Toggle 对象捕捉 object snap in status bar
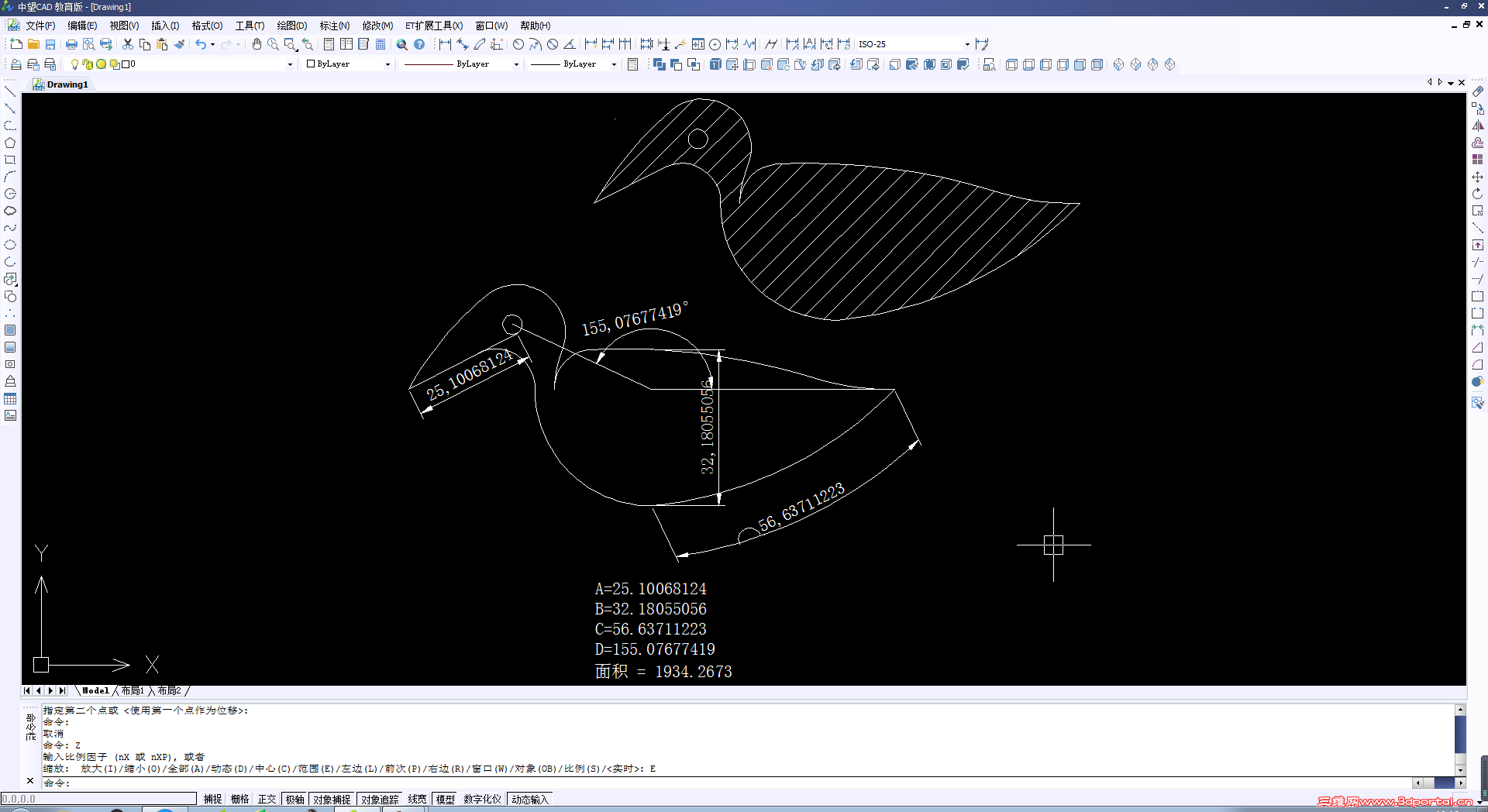The width and height of the screenshot is (1488, 812). click(332, 799)
